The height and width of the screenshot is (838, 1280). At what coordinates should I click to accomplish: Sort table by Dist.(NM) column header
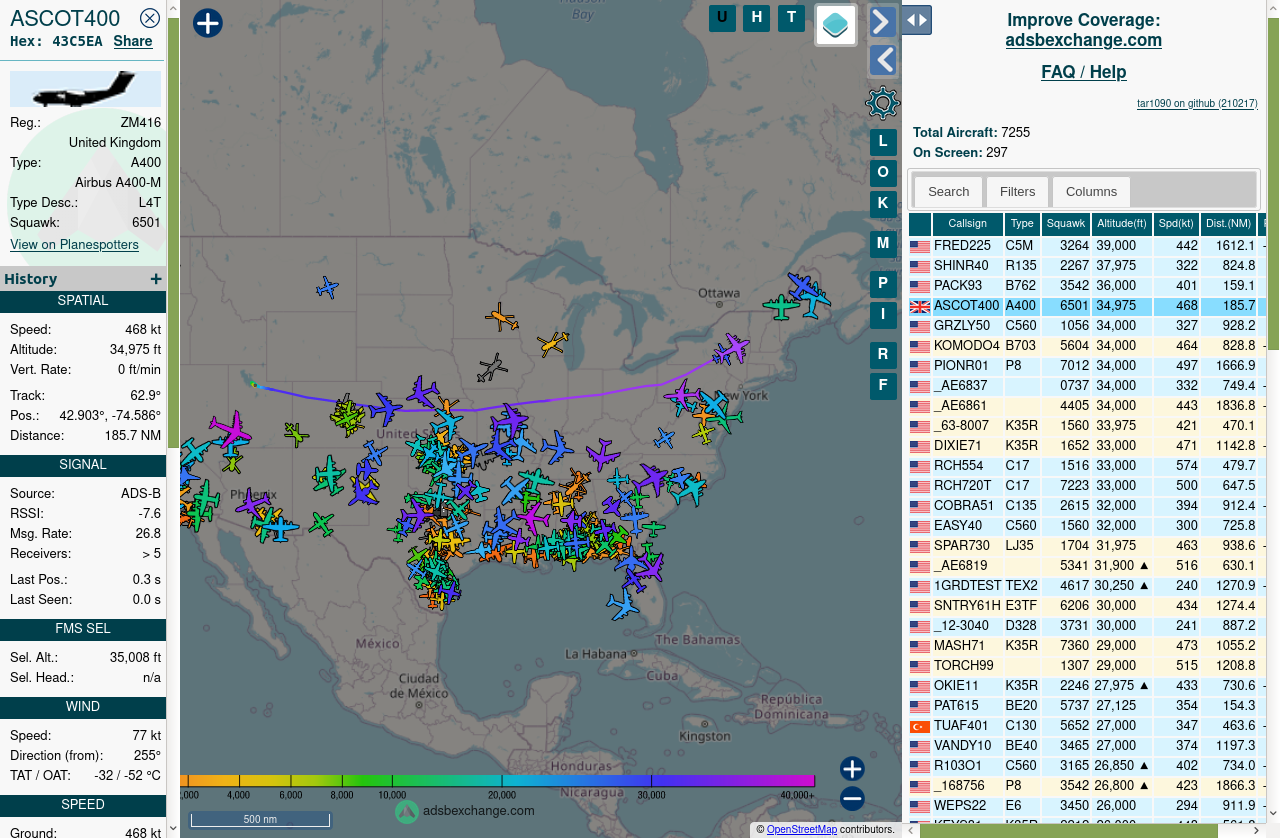[1228, 223]
